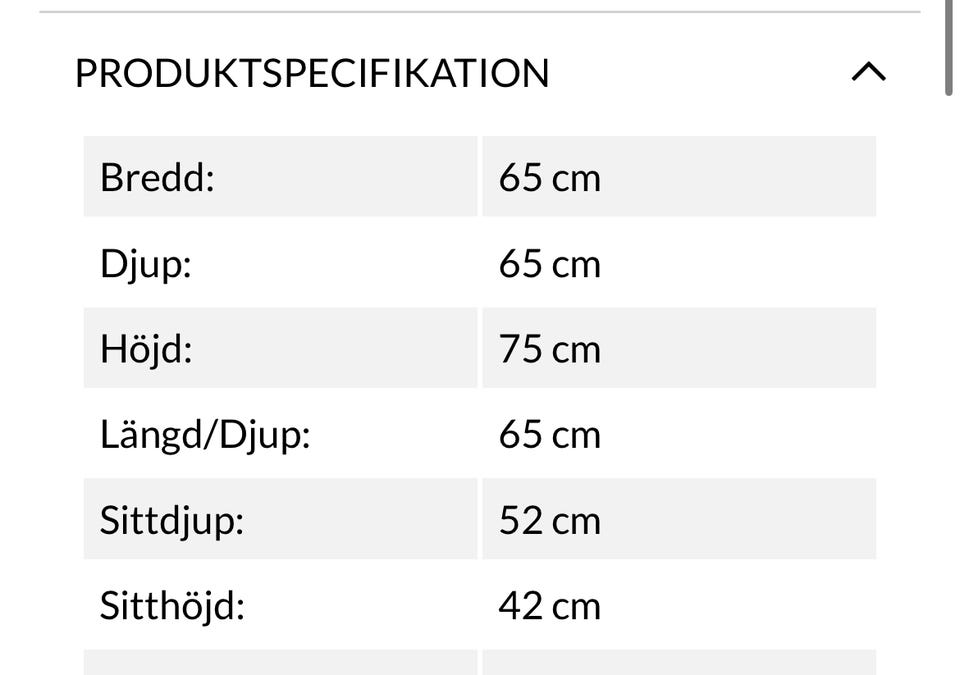The image size is (960, 675).
Task: Click the 65 cm value for Längd/Djup
Action: tap(549, 435)
